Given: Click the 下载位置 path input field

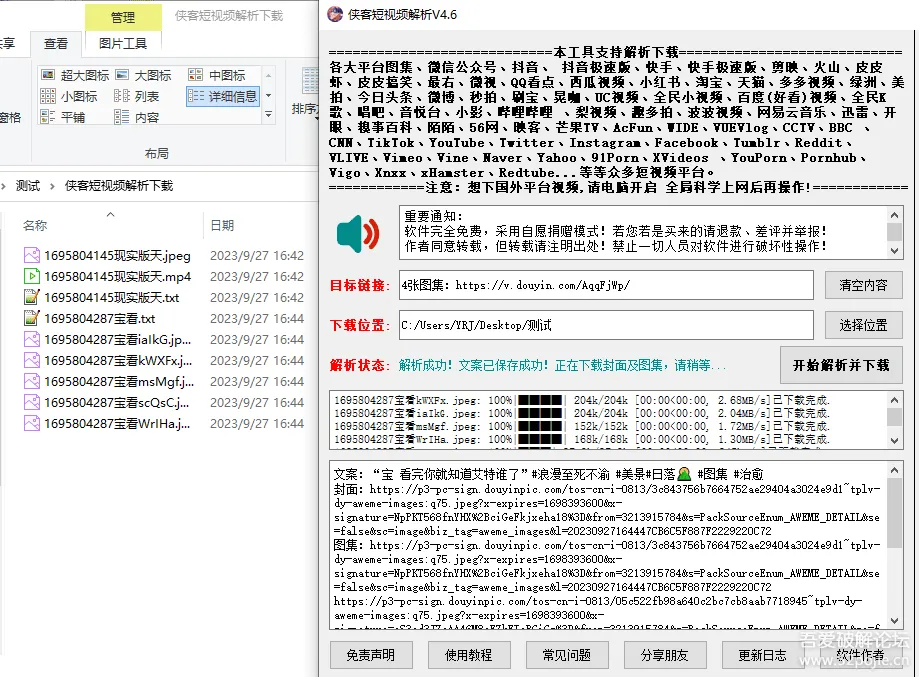Looking at the screenshot, I should tap(606, 325).
